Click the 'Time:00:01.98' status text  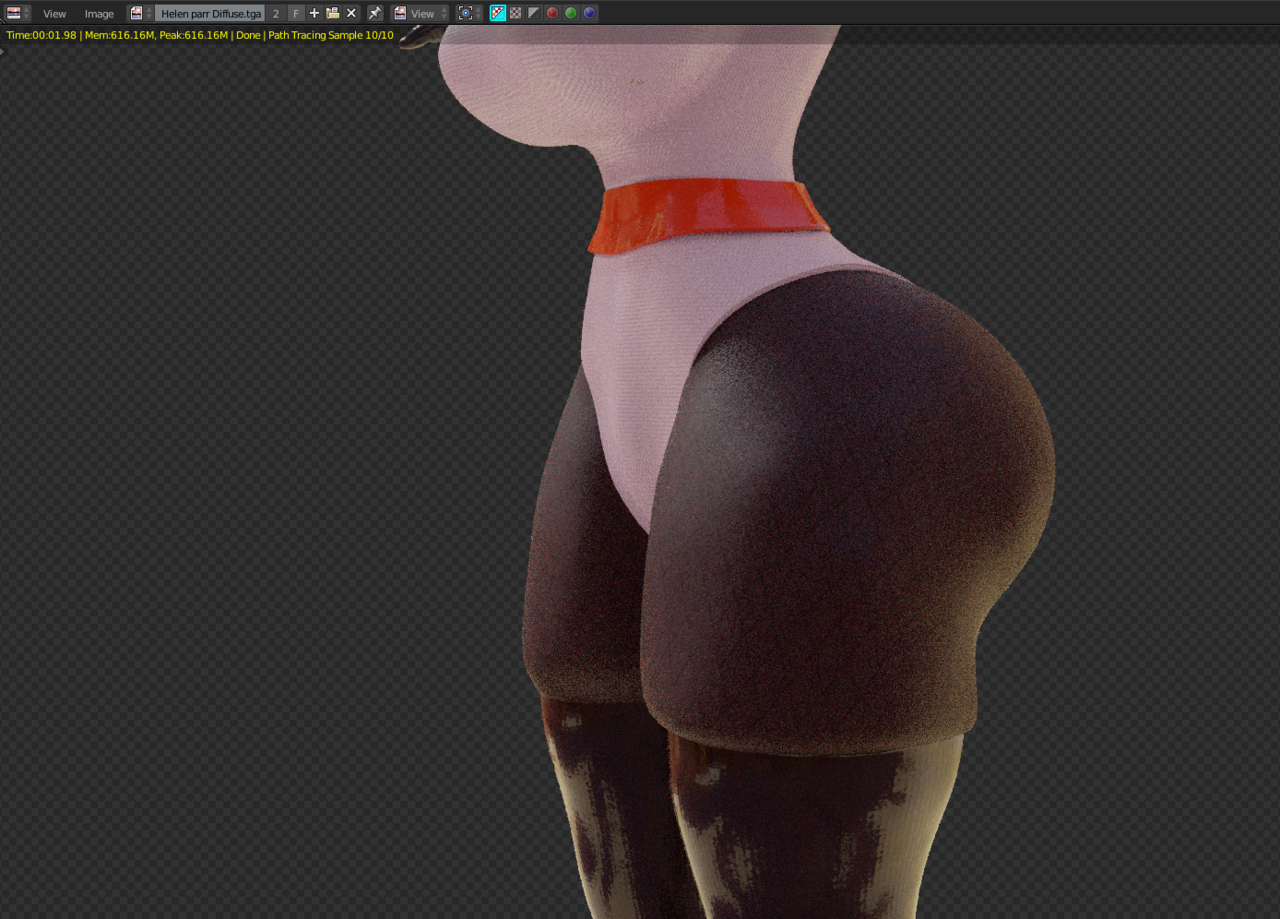pyautogui.click(x=41, y=35)
